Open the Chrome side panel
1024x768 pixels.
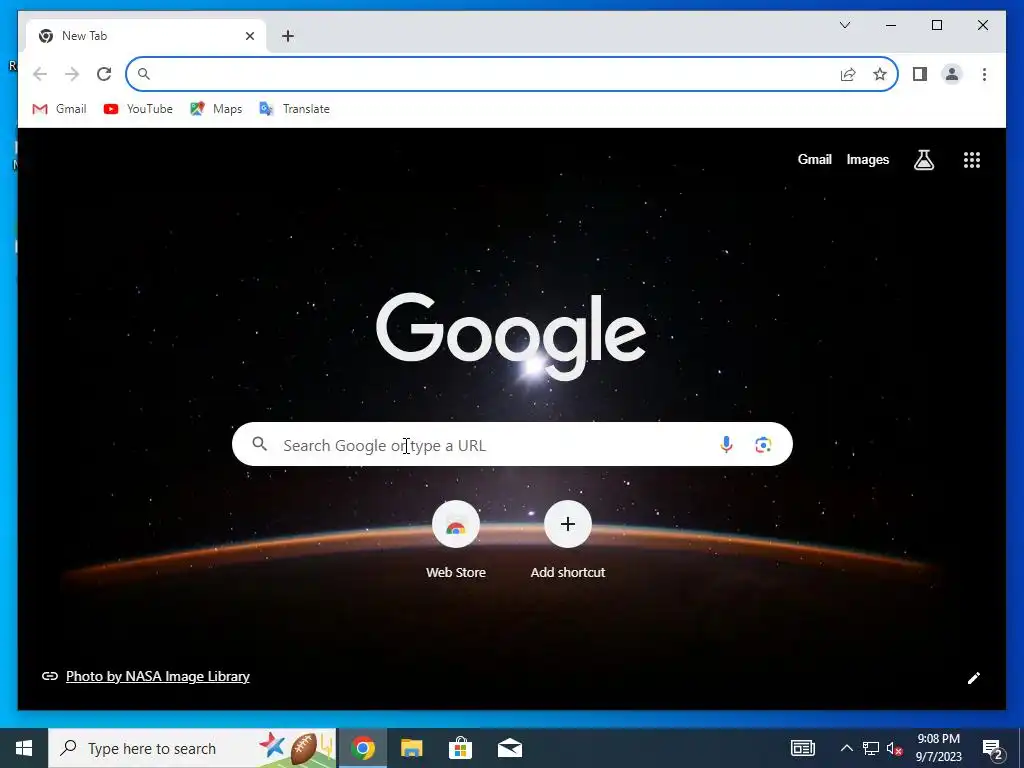pyautogui.click(x=920, y=74)
